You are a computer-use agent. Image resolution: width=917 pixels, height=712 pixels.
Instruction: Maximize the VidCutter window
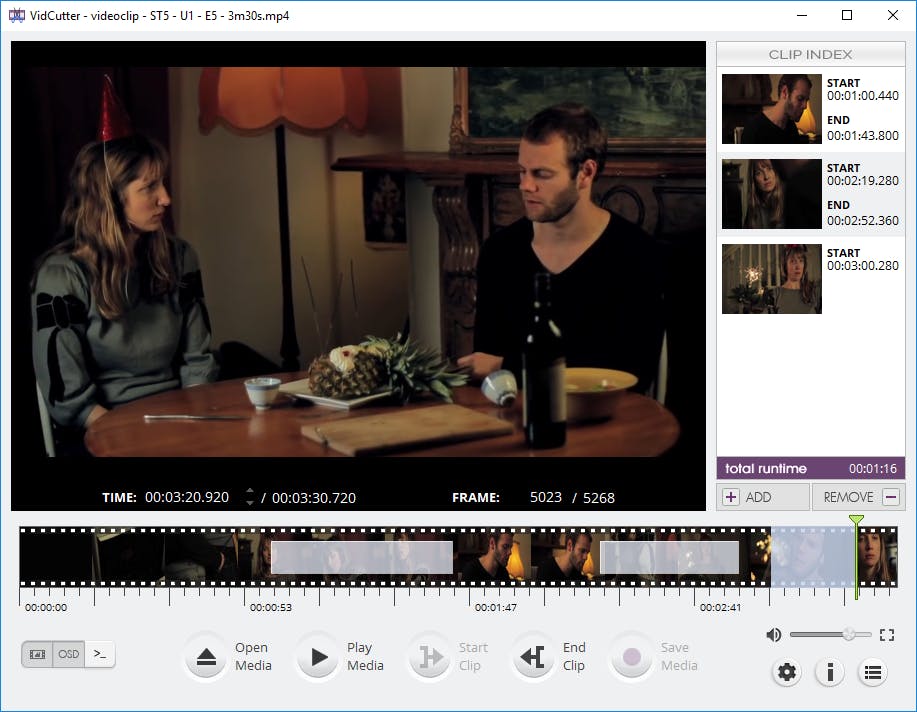[x=847, y=15]
